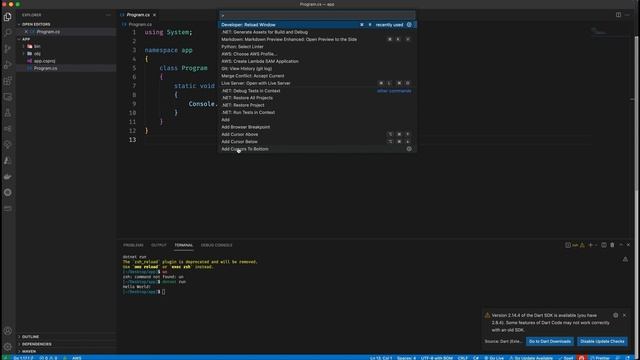Select .NET: Restore All Projects
The width and height of the screenshot is (640, 360).
pyautogui.click(x=318, y=98)
